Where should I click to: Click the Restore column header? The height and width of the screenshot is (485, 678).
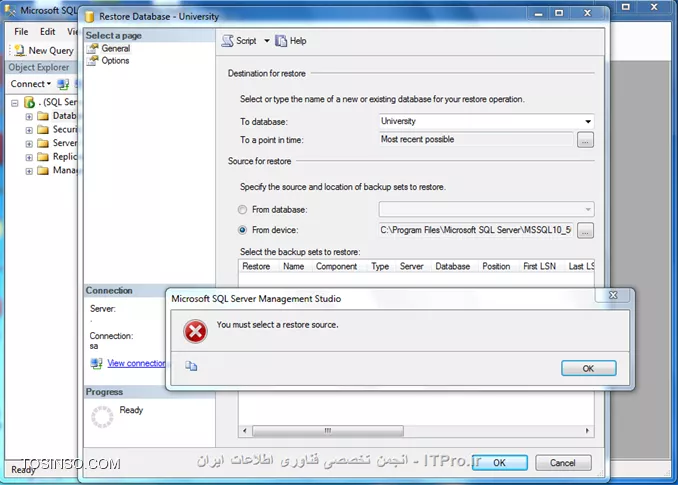[256, 266]
